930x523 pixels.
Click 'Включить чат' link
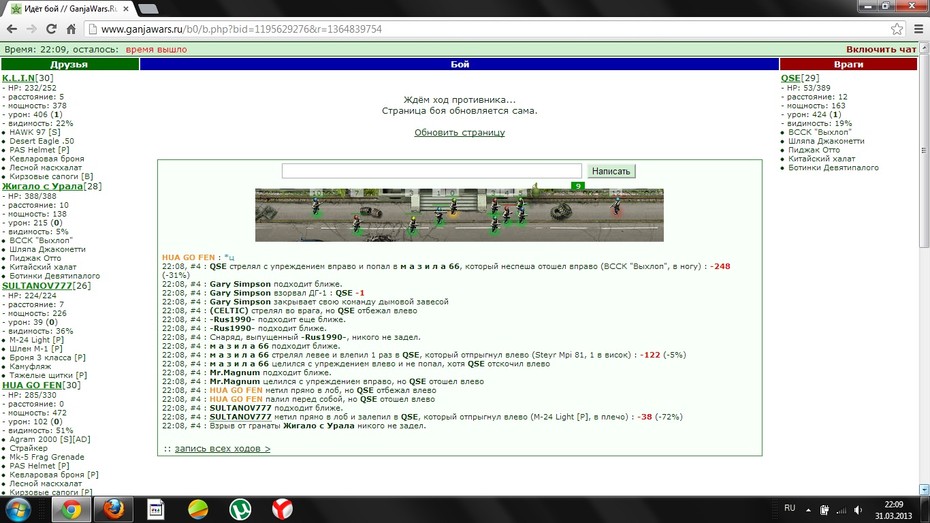(881, 50)
